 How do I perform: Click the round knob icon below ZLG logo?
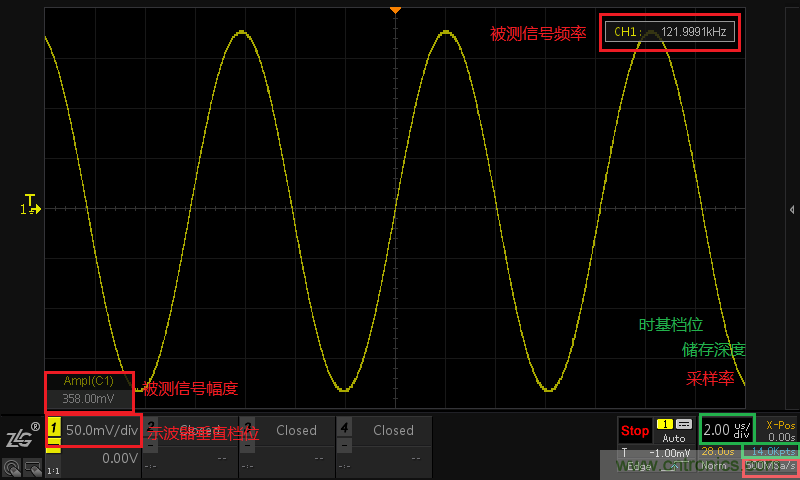point(13,466)
